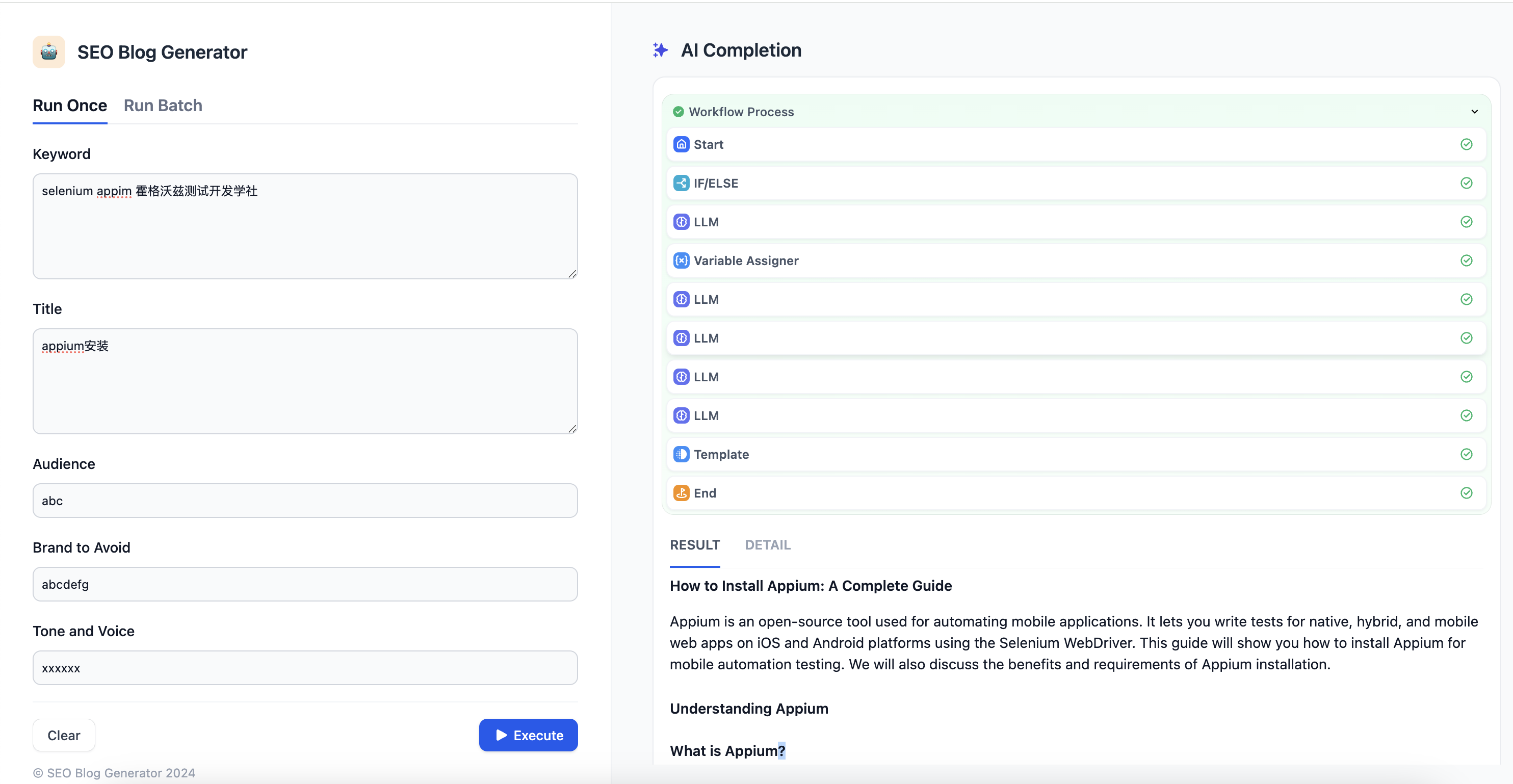Click the Start node home icon
Image resolution: width=1513 pixels, height=784 pixels.
(x=681, y=144)
